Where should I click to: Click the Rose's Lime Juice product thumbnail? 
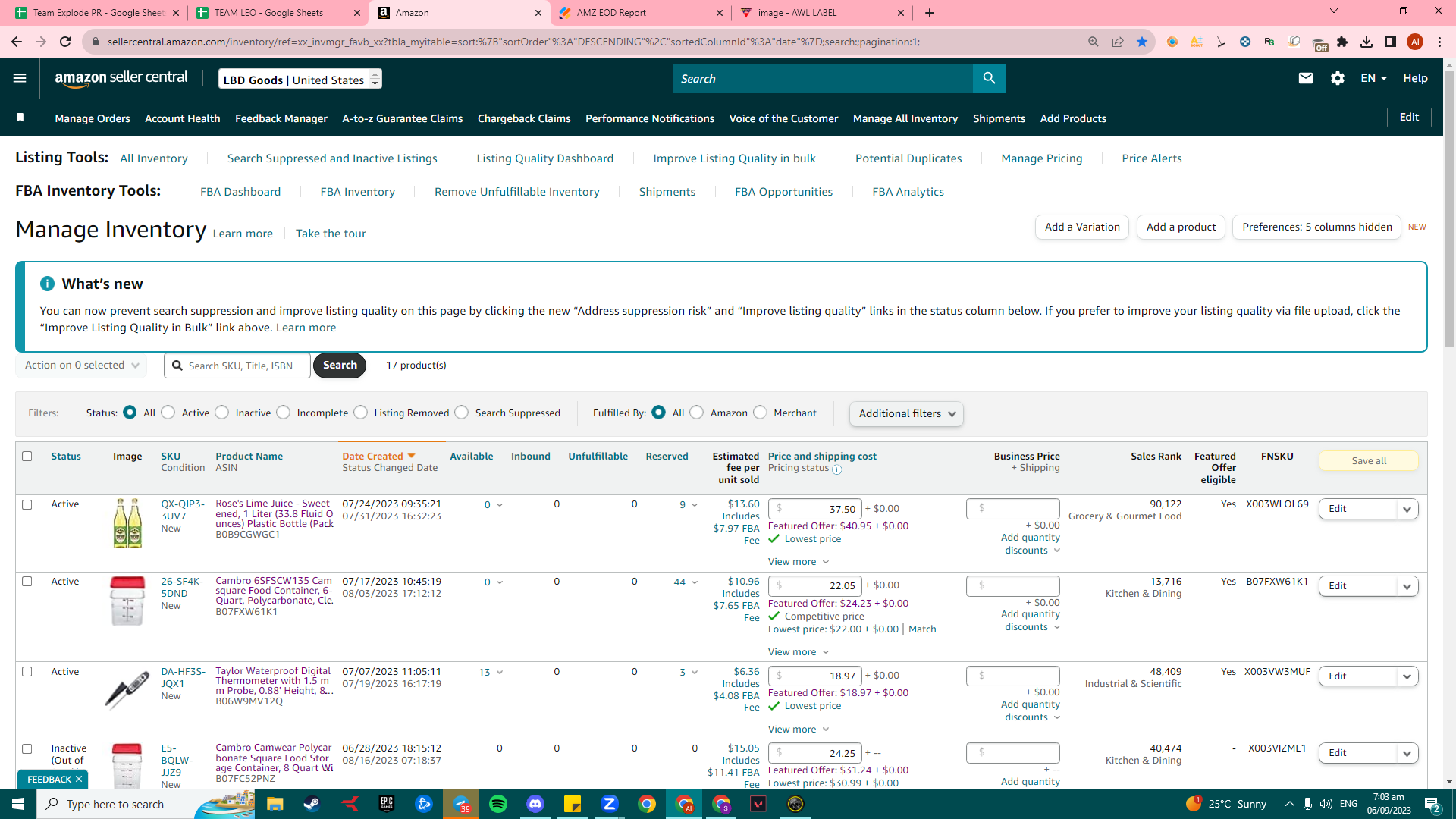(127, 523)
